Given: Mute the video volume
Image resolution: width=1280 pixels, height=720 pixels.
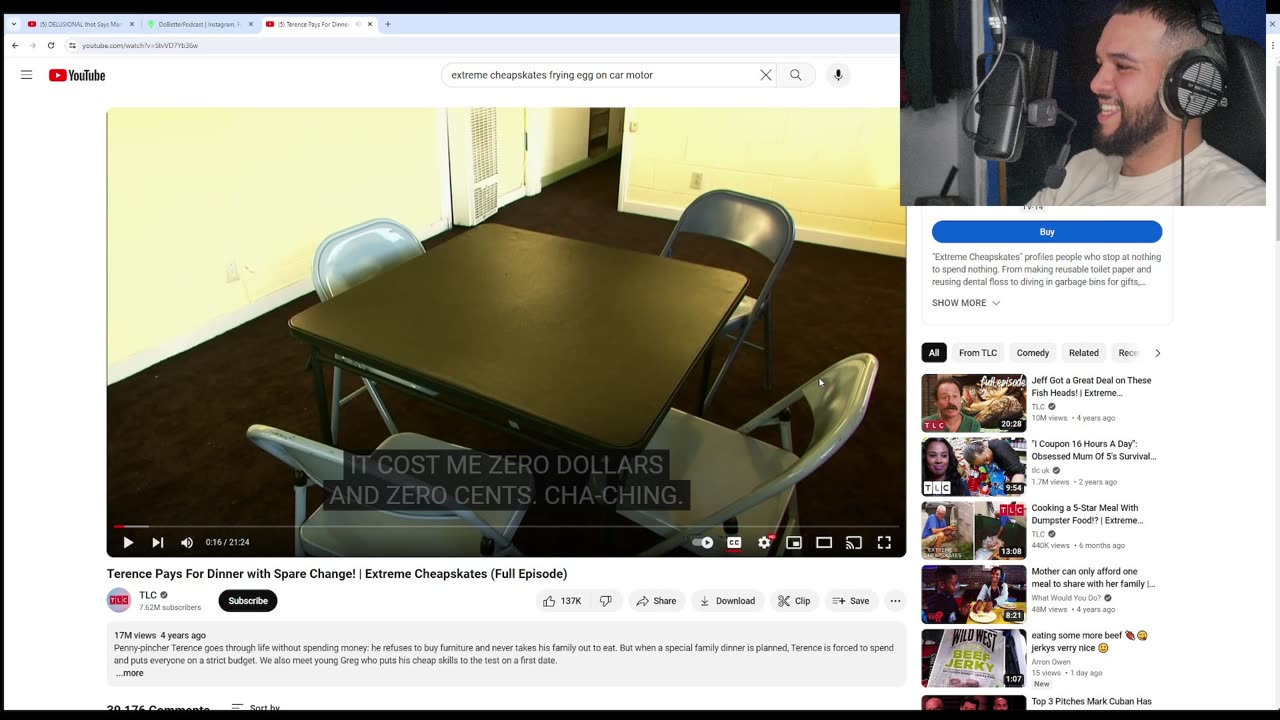Looking at the screenshot, I should 187,542.
